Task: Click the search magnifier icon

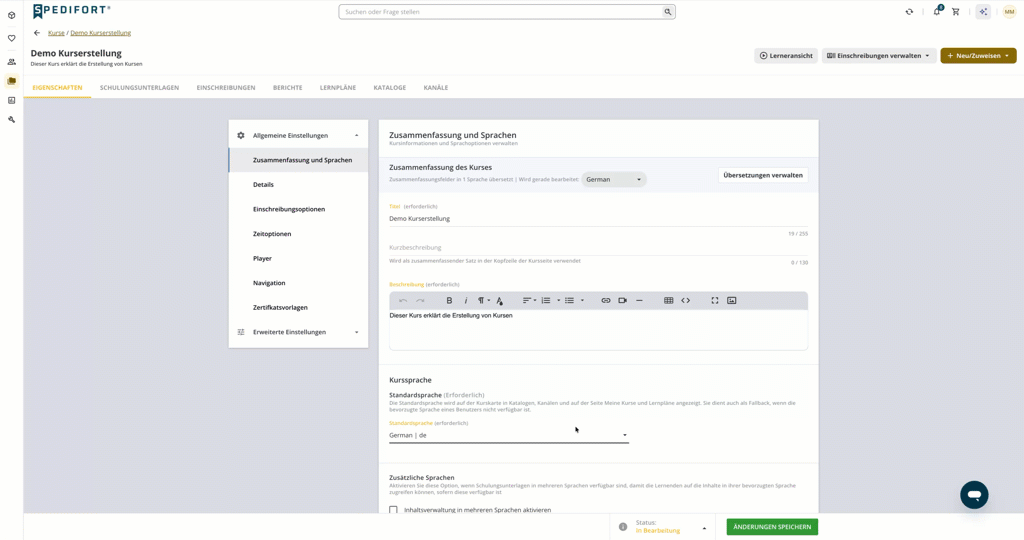Action: coord(667,12)
